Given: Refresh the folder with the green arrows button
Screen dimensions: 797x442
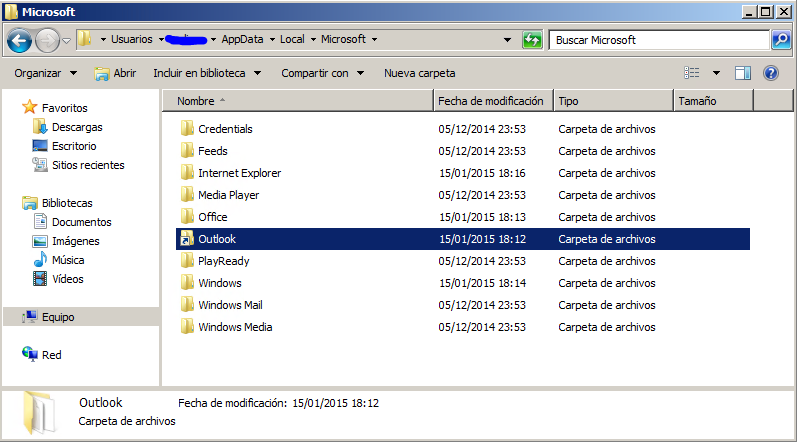Looking at the screenshot, I should 532,40.
